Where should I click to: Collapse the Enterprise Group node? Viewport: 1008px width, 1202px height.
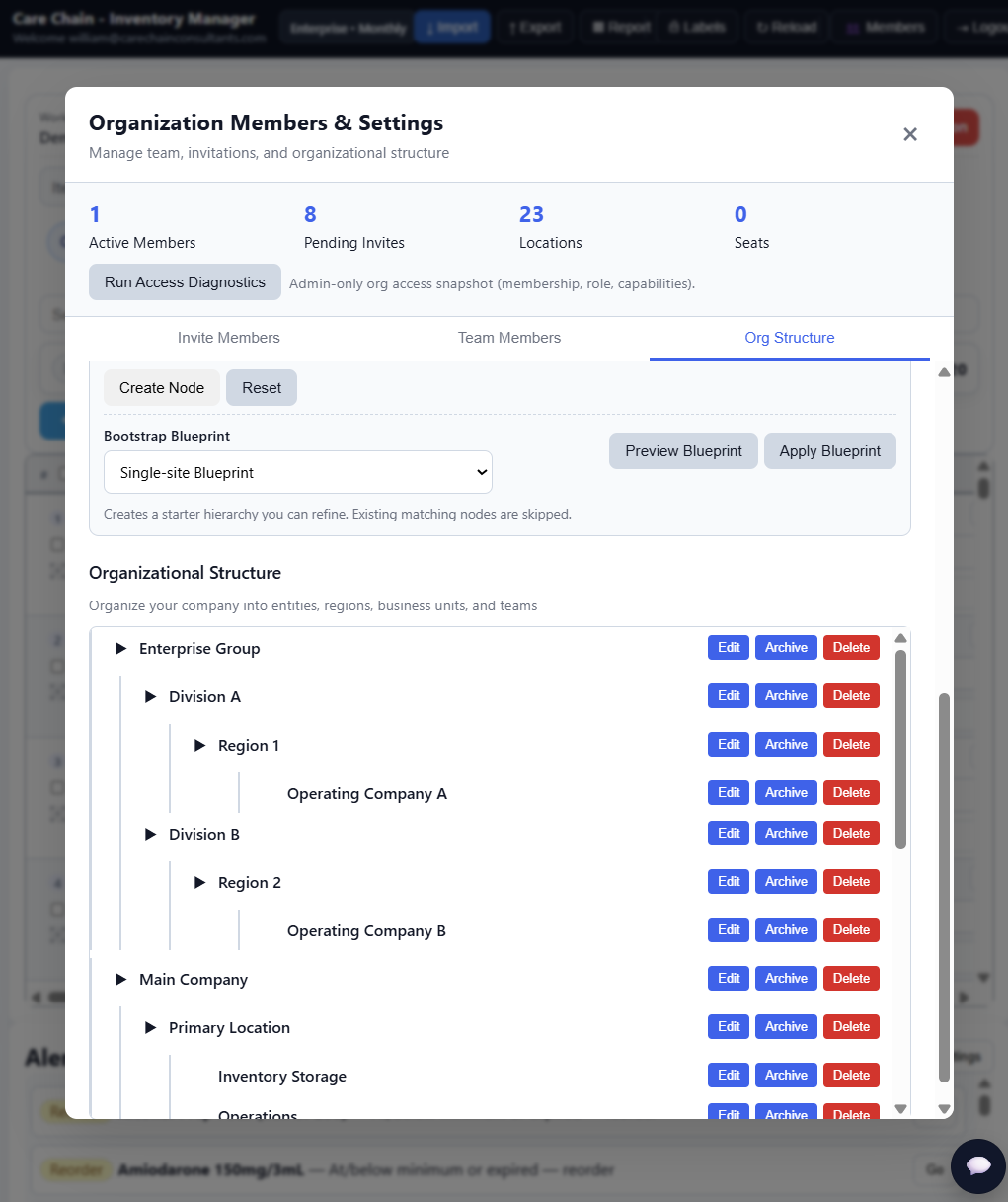121,649
